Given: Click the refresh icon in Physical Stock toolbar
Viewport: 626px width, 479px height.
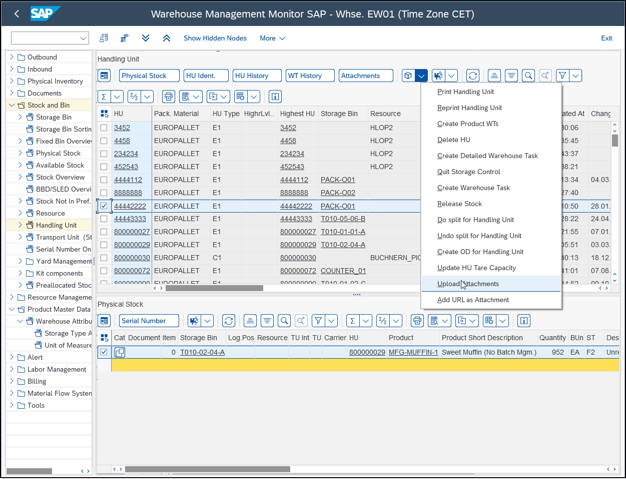Looking at the screenshot, I should pyautogui.click(x=228, y=321).
